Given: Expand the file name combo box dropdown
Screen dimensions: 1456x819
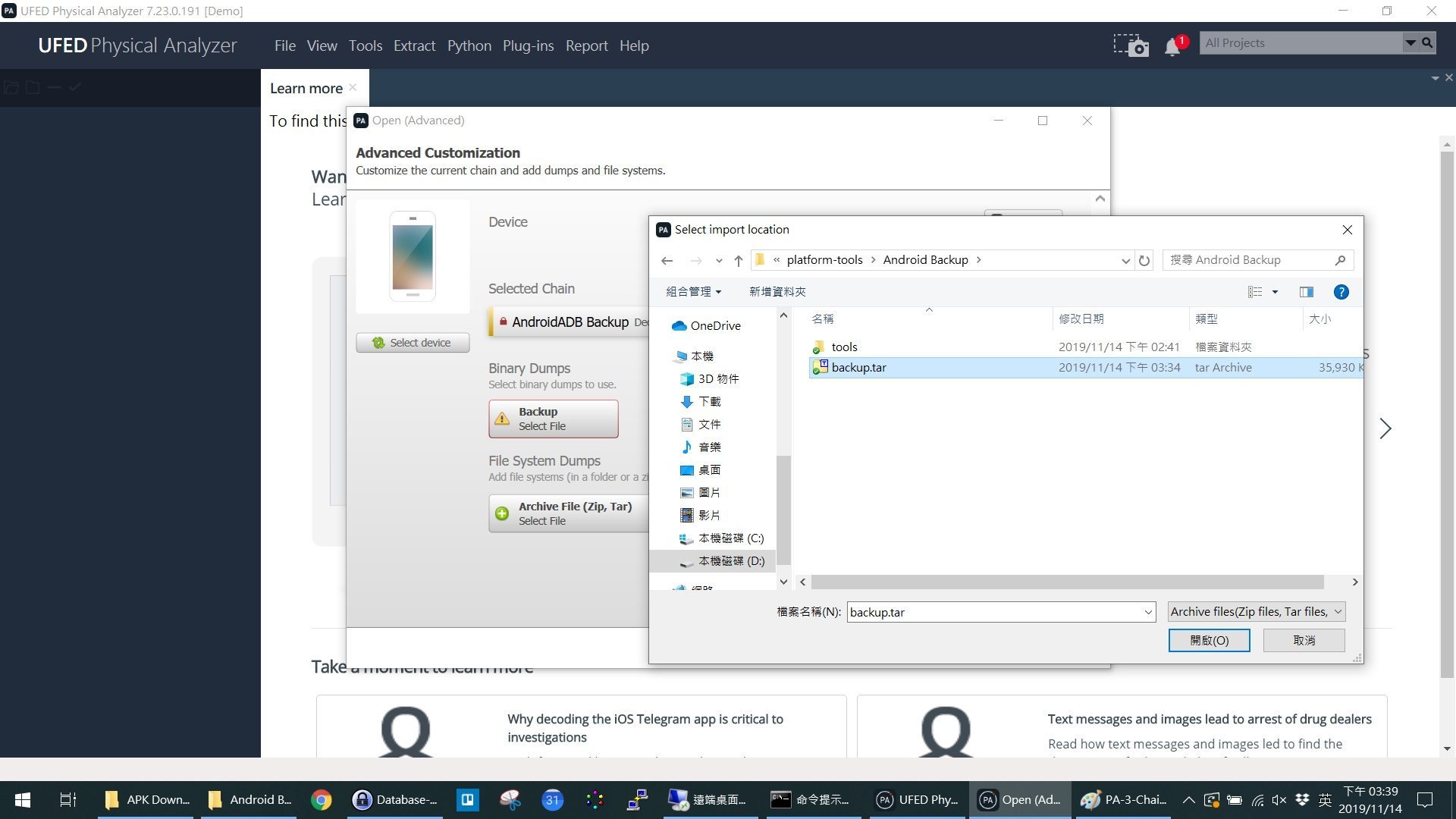Looking at the screenshot, I should point(1148,612).
